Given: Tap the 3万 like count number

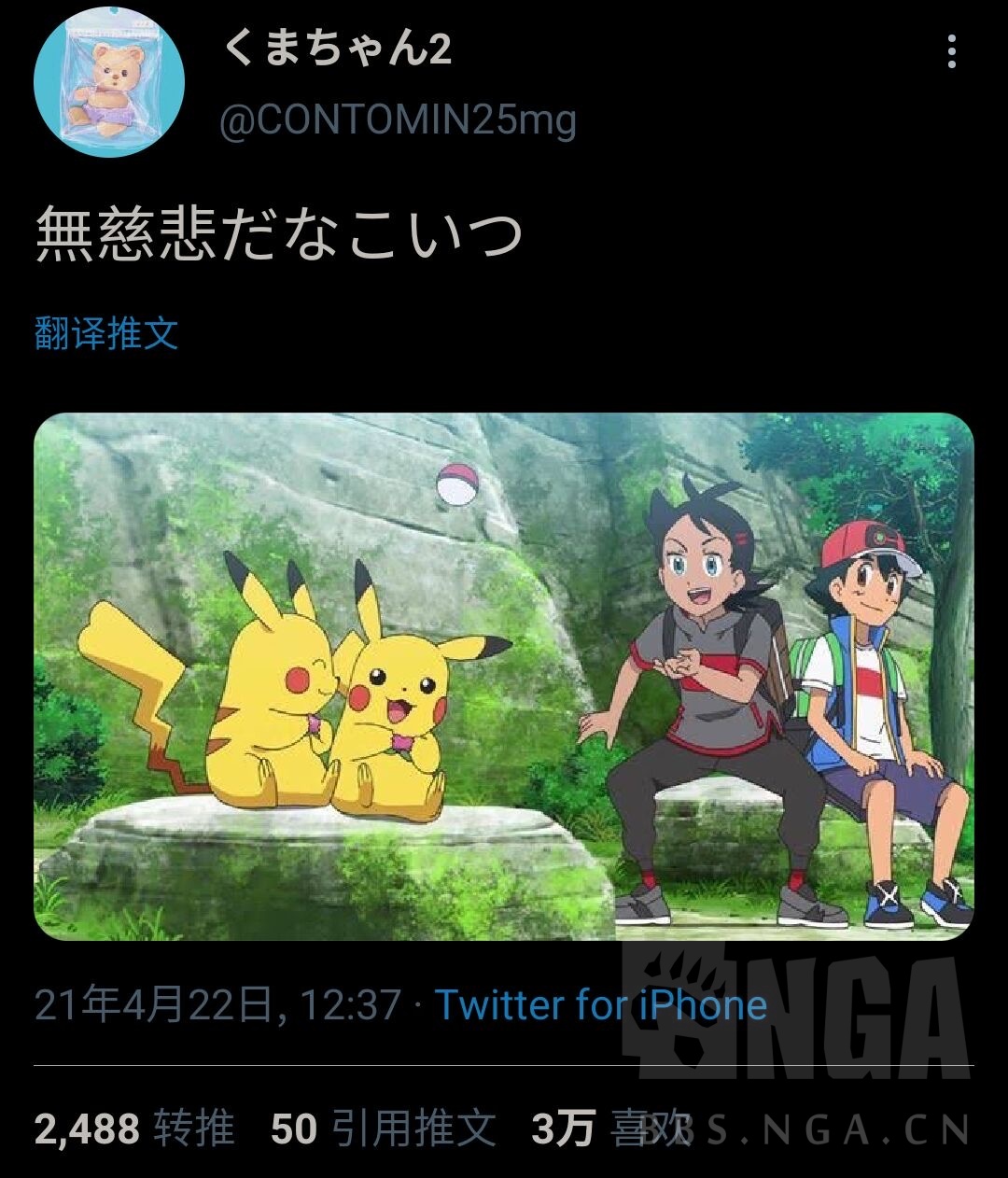Looking at the screenshot, I should tap(563, 1129).
